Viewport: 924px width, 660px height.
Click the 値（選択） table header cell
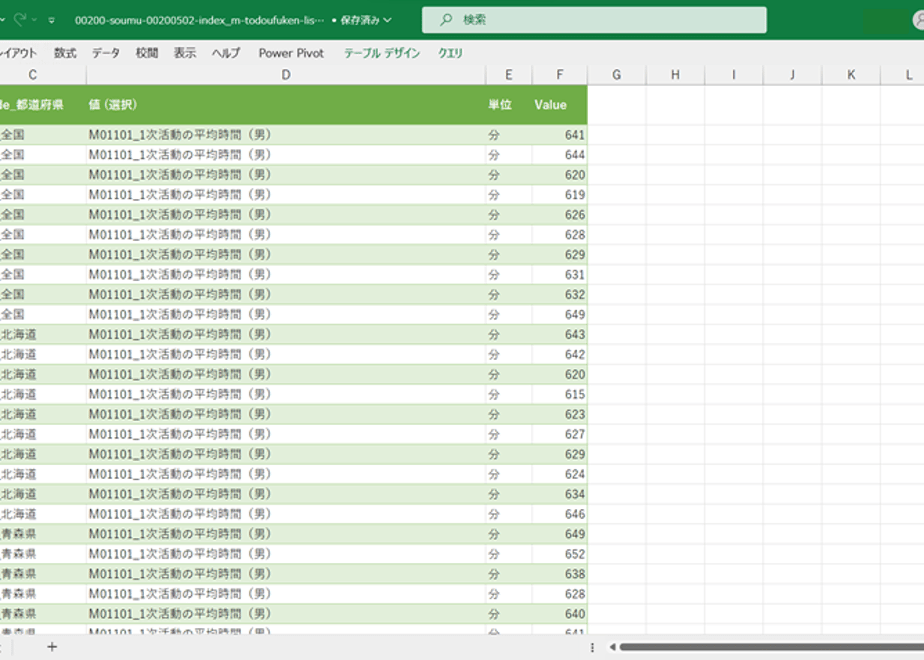(x=286, y=105)
